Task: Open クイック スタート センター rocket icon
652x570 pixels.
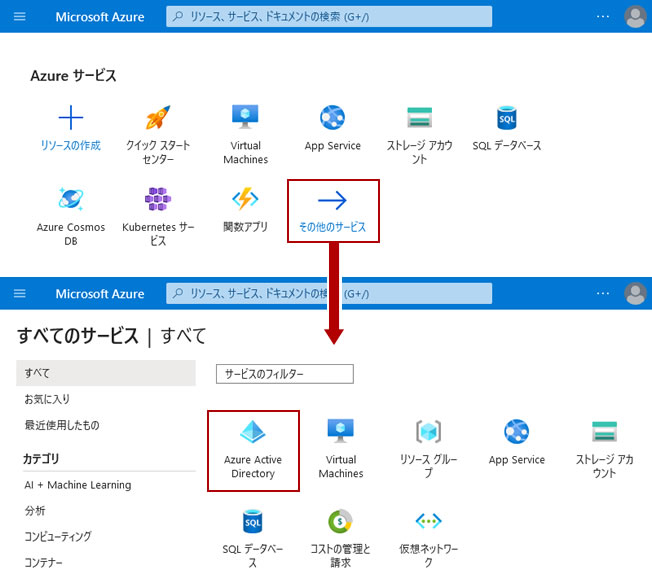Action: (x=158, y=118)
